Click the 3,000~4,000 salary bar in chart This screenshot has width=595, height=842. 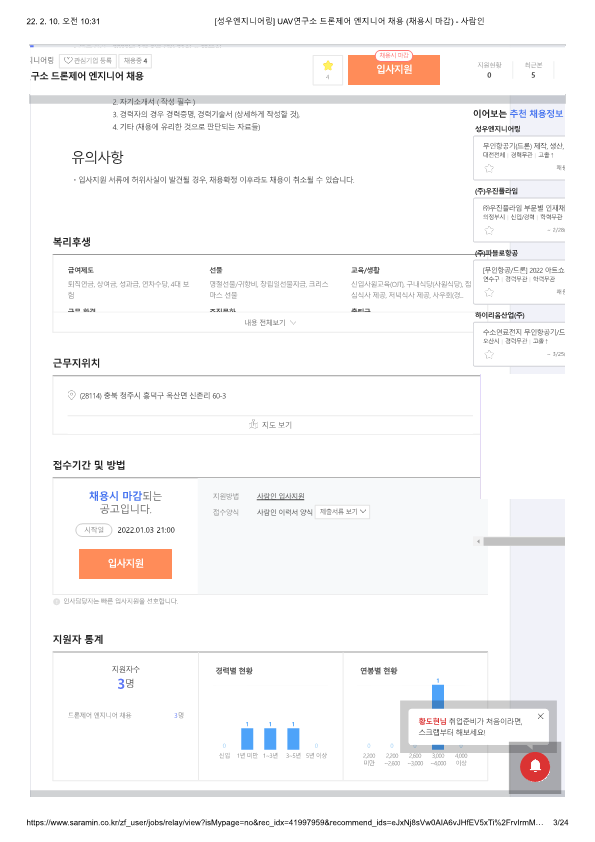coord(438,717)
